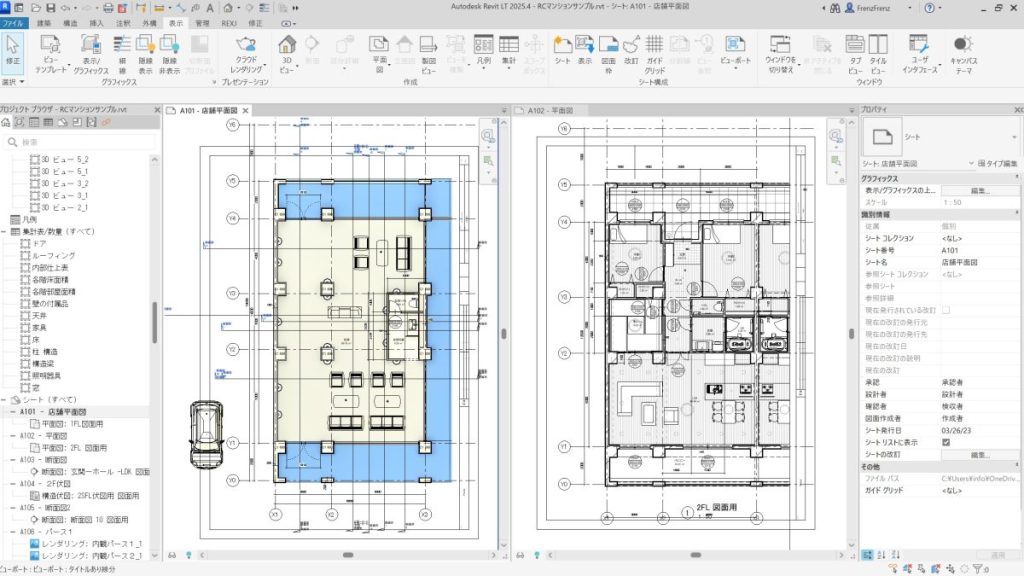
Task: Open Visibility/Graphics (表示/グラフィックス) settings
Action: pos(90,50)
